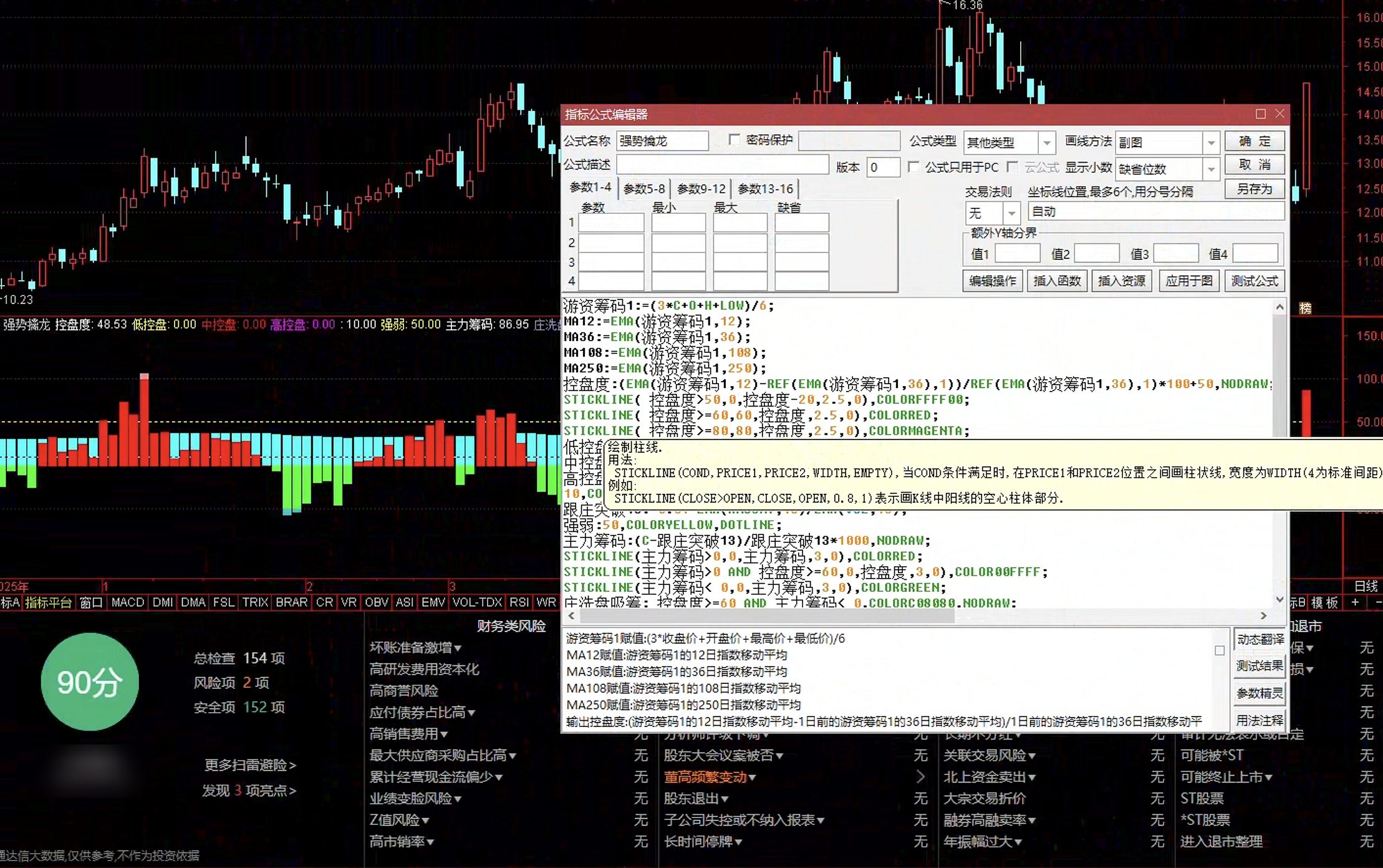Click the 插入函数 button
The height and width of the screenshot is (868, 1383).
1057,281
